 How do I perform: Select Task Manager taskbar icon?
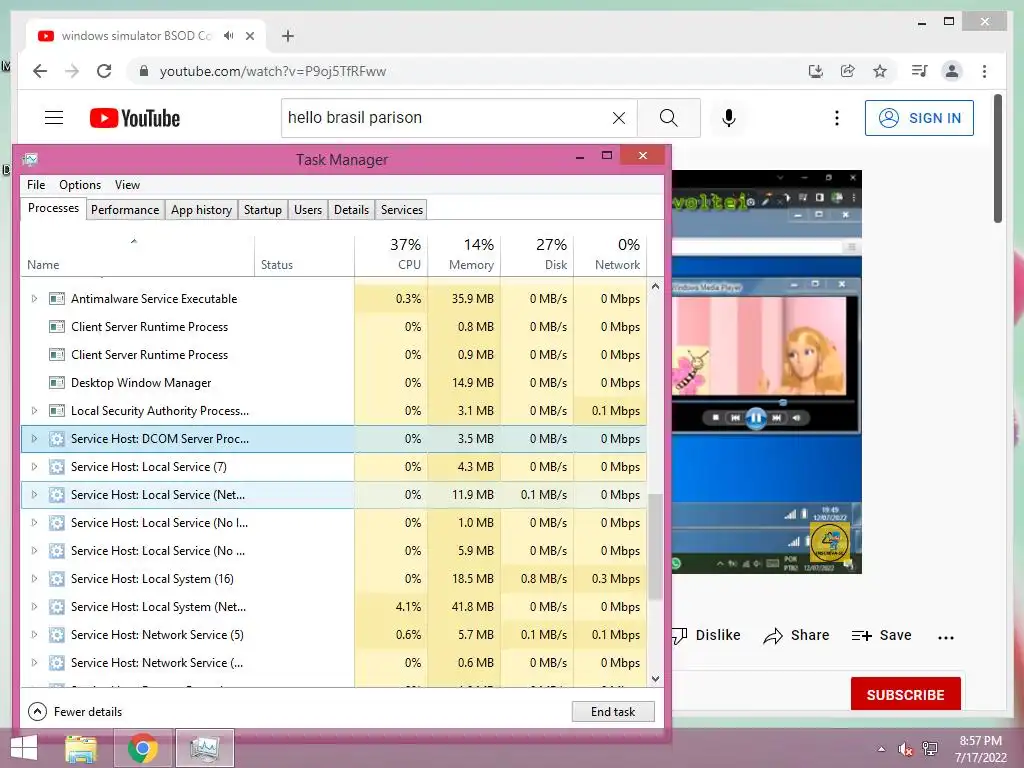tap(204, 748)
